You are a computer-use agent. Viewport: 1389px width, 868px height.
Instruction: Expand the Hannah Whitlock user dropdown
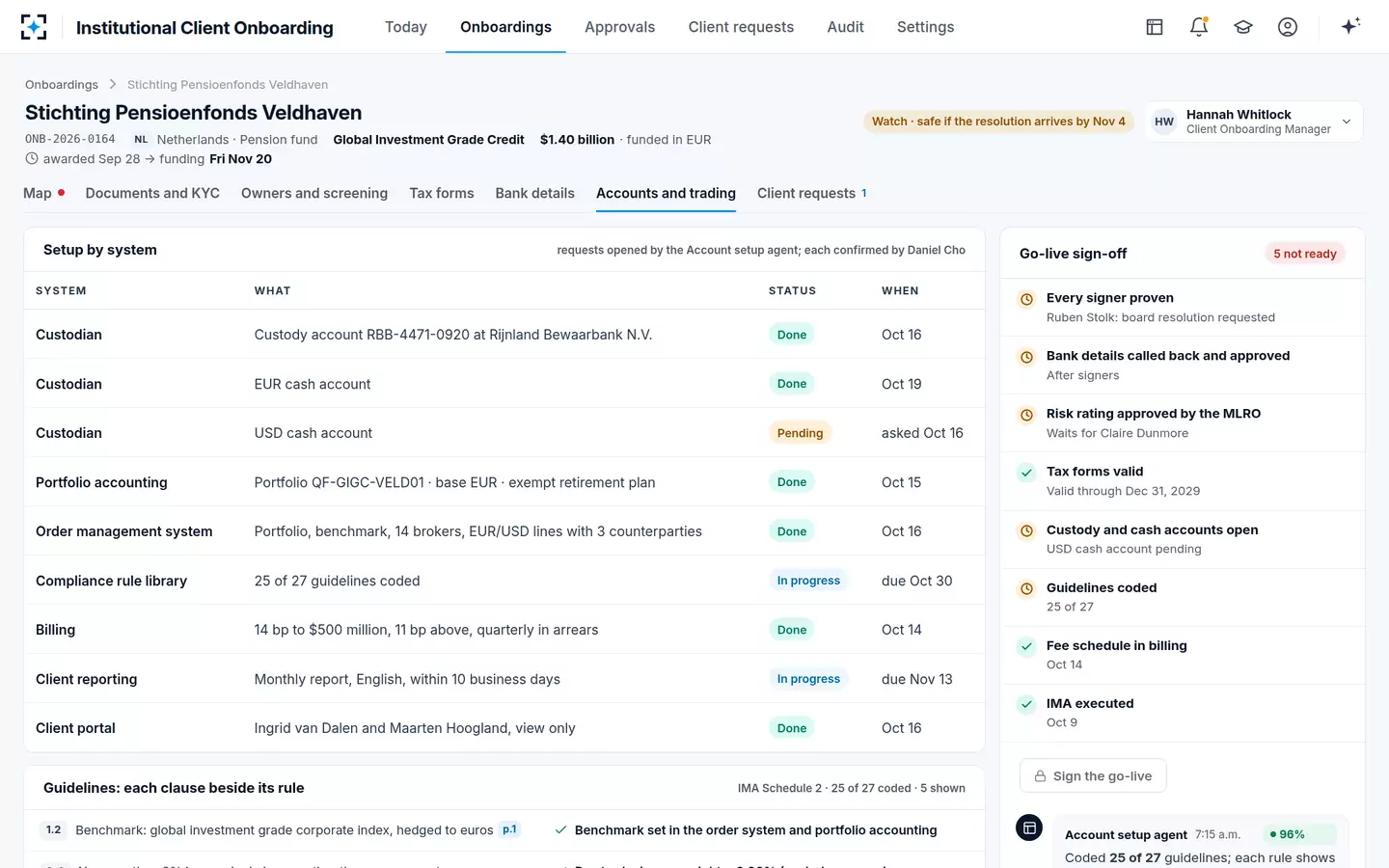[1254, 122]
